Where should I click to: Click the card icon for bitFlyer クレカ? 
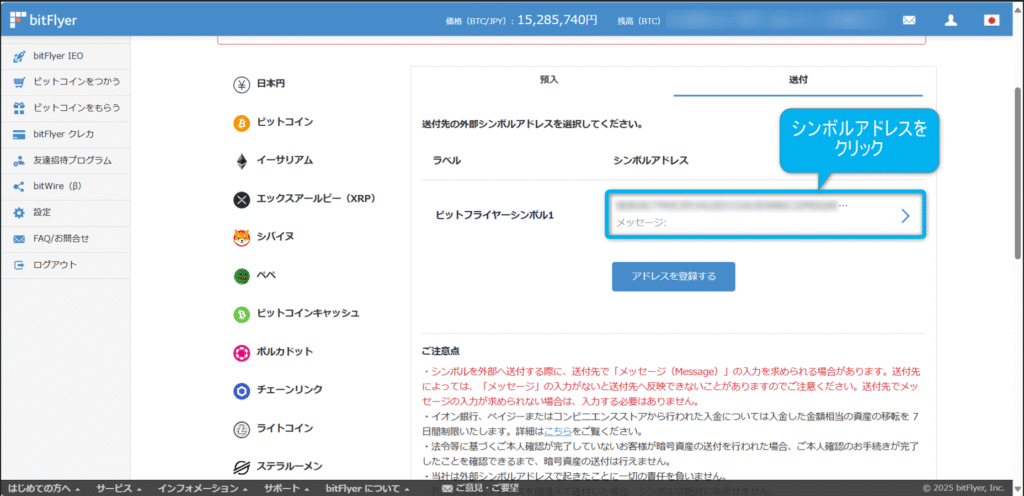(19, 134)
